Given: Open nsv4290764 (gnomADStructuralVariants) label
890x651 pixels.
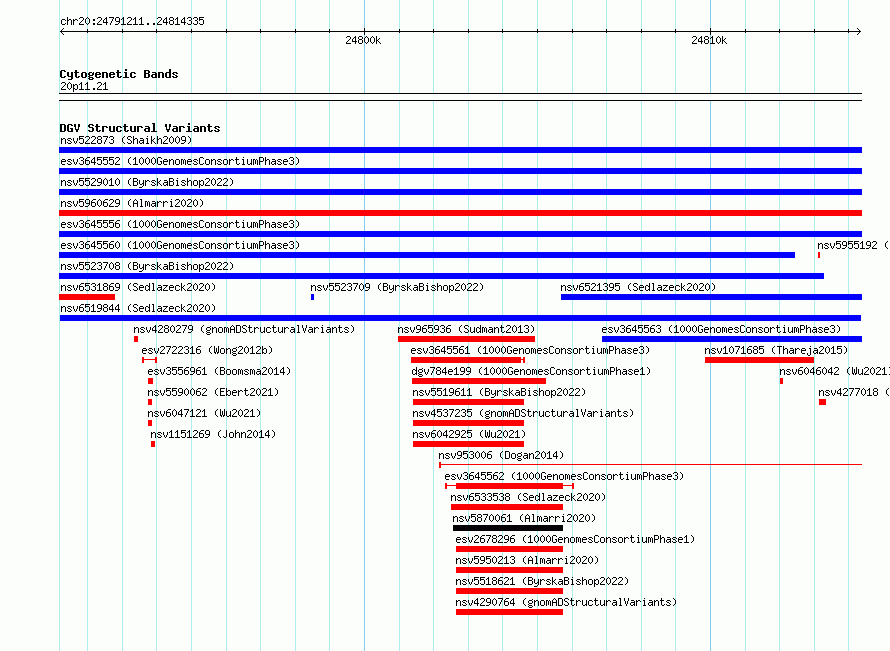Looking at the screenshot, I should [566, 602].
